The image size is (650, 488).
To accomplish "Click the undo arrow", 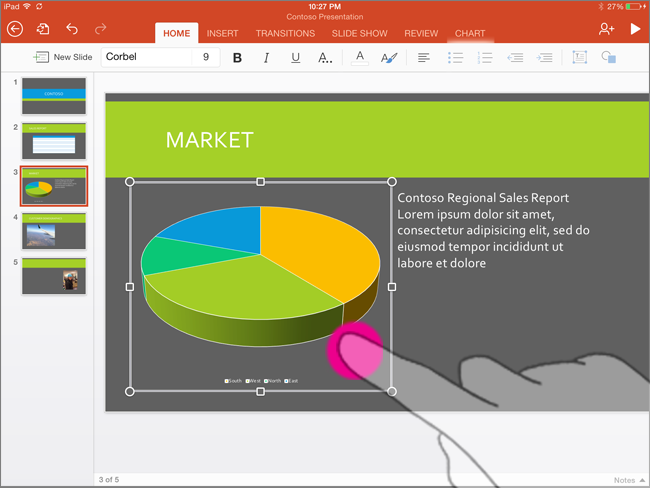I will [x=72, y=30].
